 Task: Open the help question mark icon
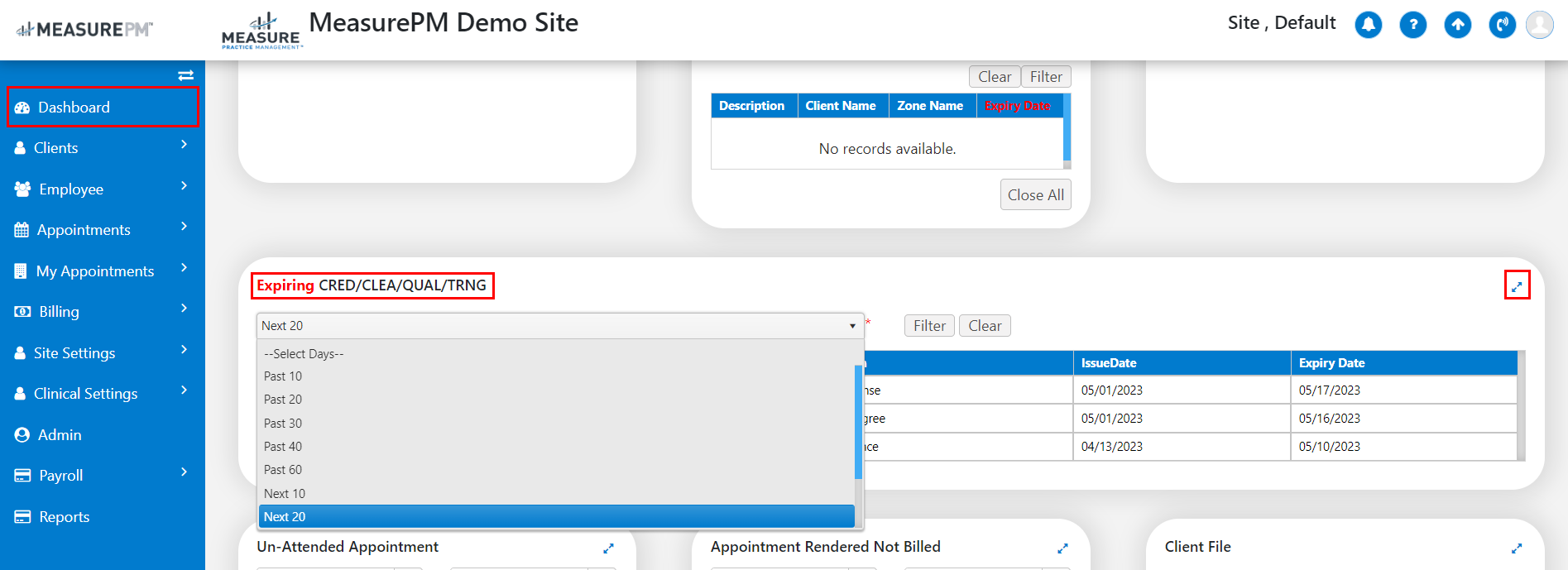click(x=1412, y=25)
